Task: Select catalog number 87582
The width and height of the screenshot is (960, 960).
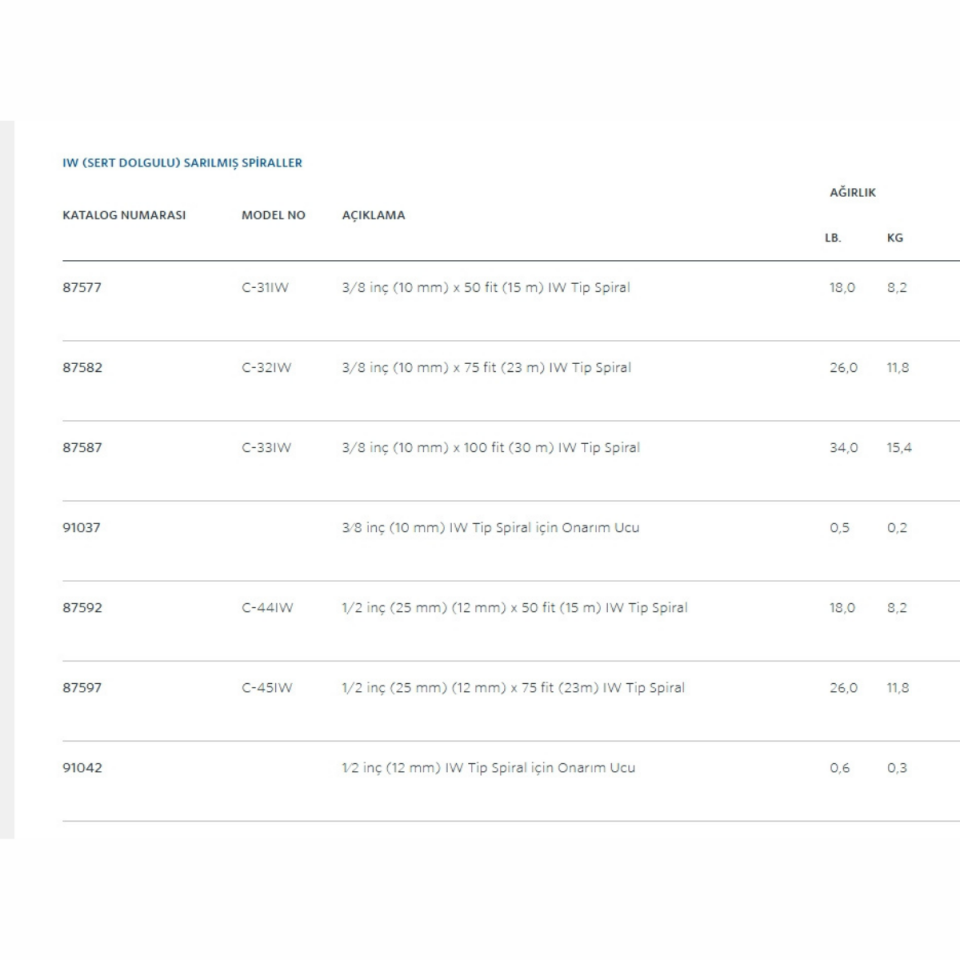Action: 82,368
